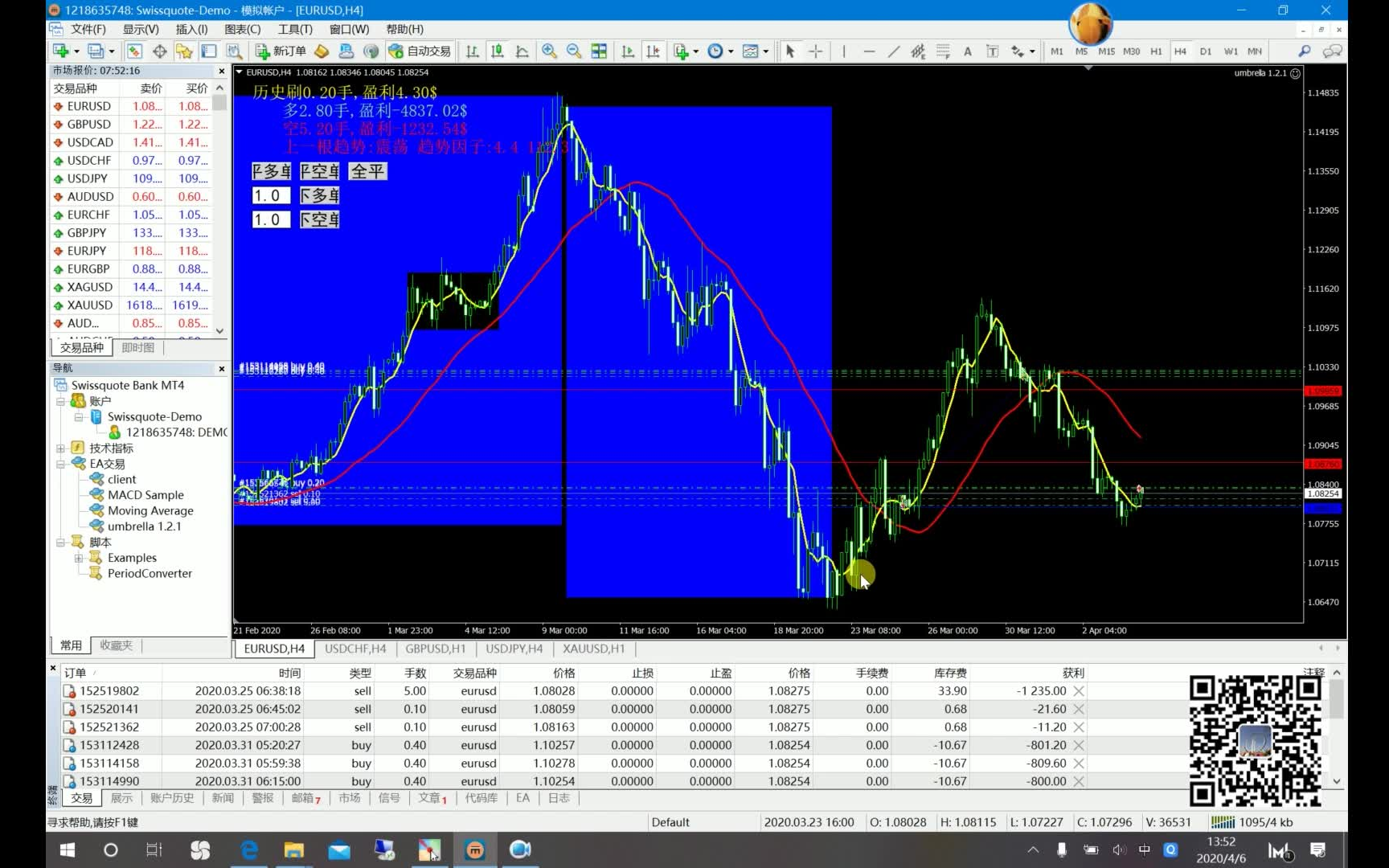Open the Profiles toolbar icon
The width and height of the screenshot is (1389, 868).
pyautogui.click(x=96, y=51)
